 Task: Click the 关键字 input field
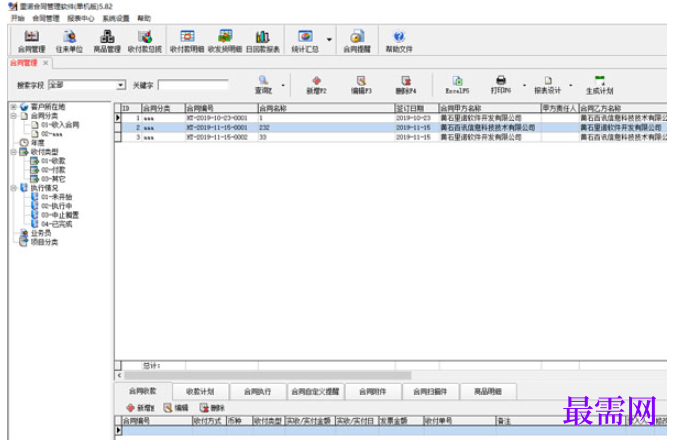tap(193, 85)
